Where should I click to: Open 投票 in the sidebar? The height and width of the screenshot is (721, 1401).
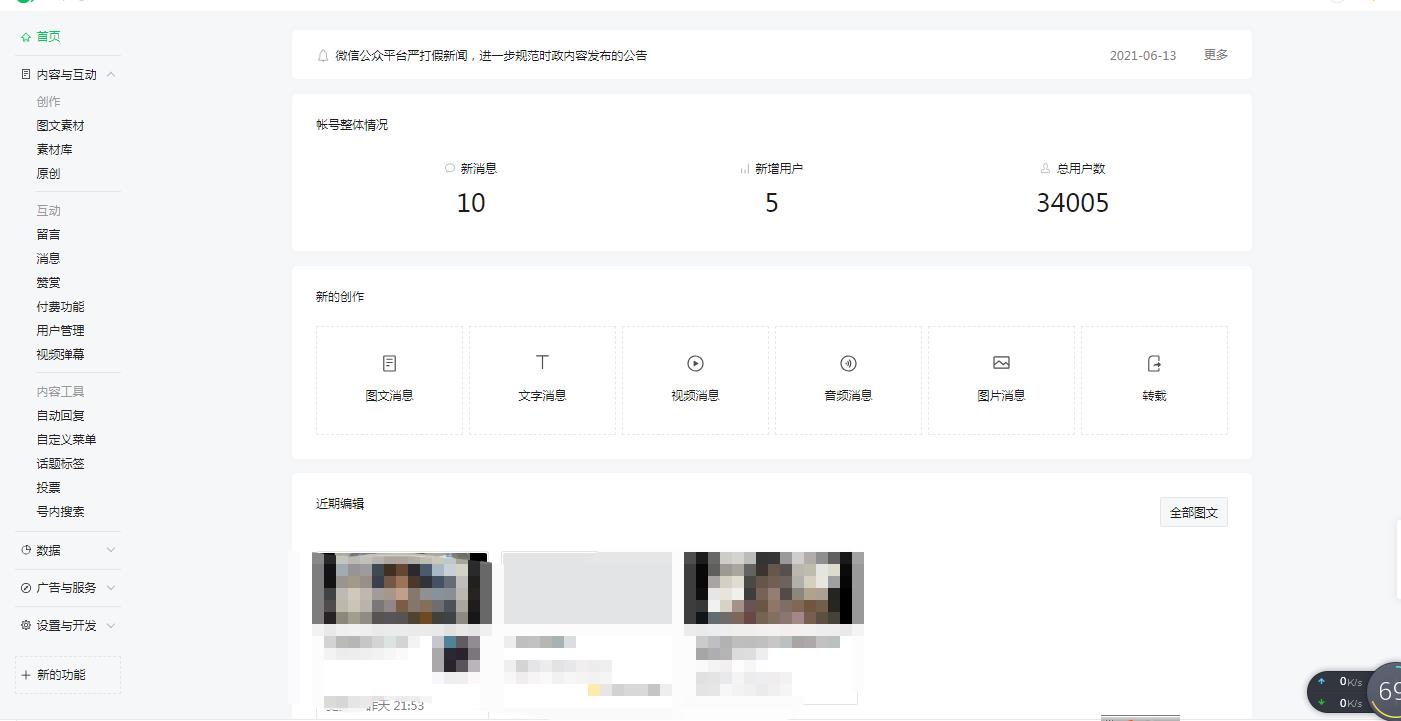point(49,488)
